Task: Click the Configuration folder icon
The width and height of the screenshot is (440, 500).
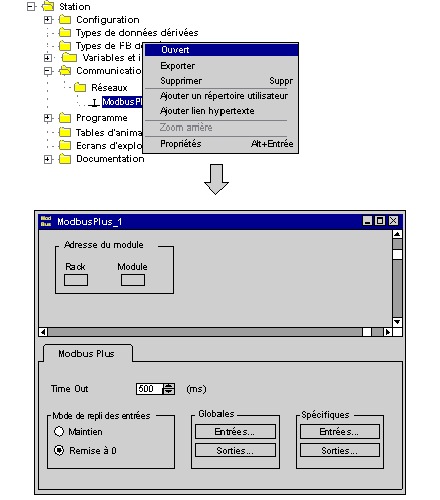Action: pos(65,20)
